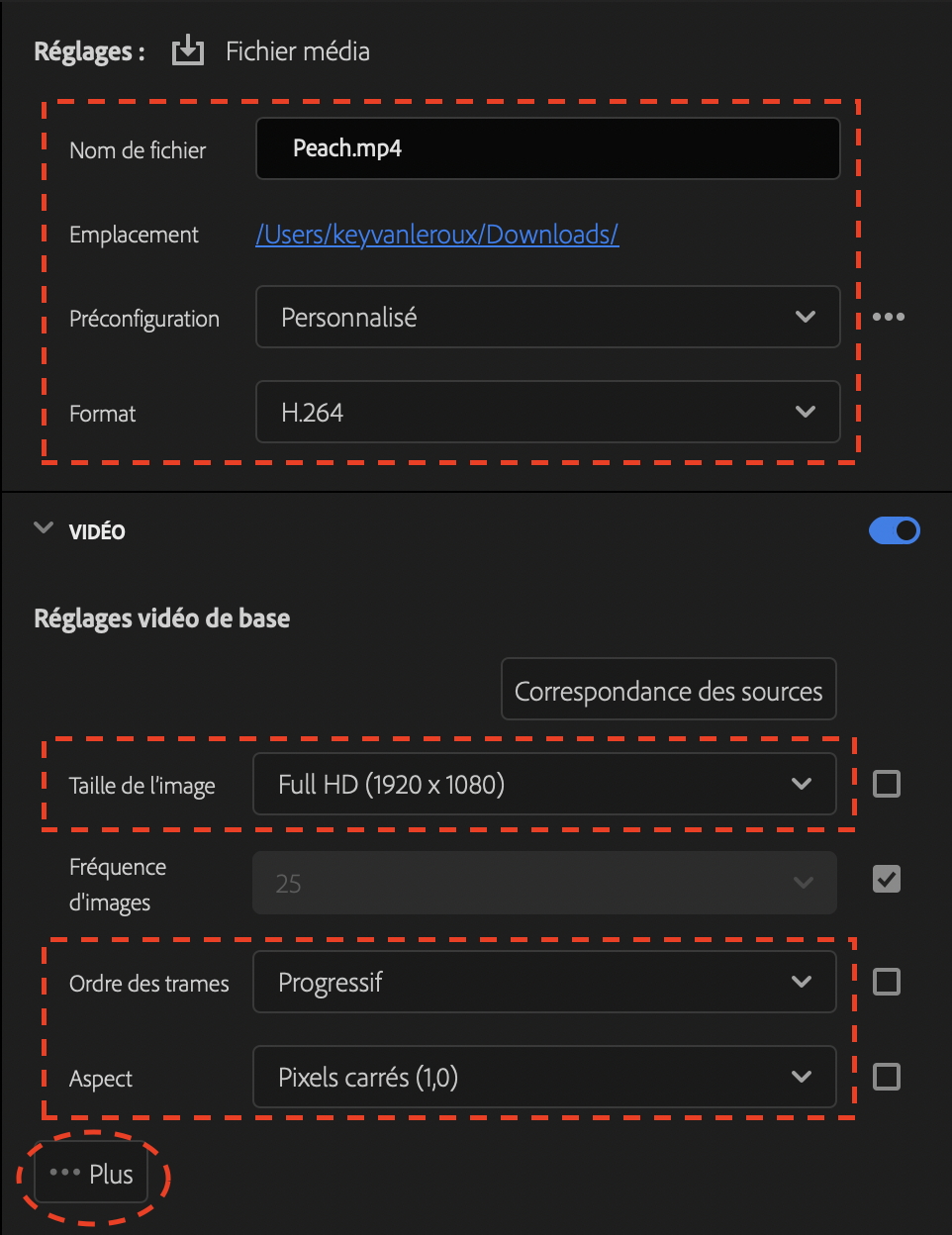Check the Ordre des trames checkbox
Image resolution: width=952 pixels, height=1235 pixels.
pos(886,981)
